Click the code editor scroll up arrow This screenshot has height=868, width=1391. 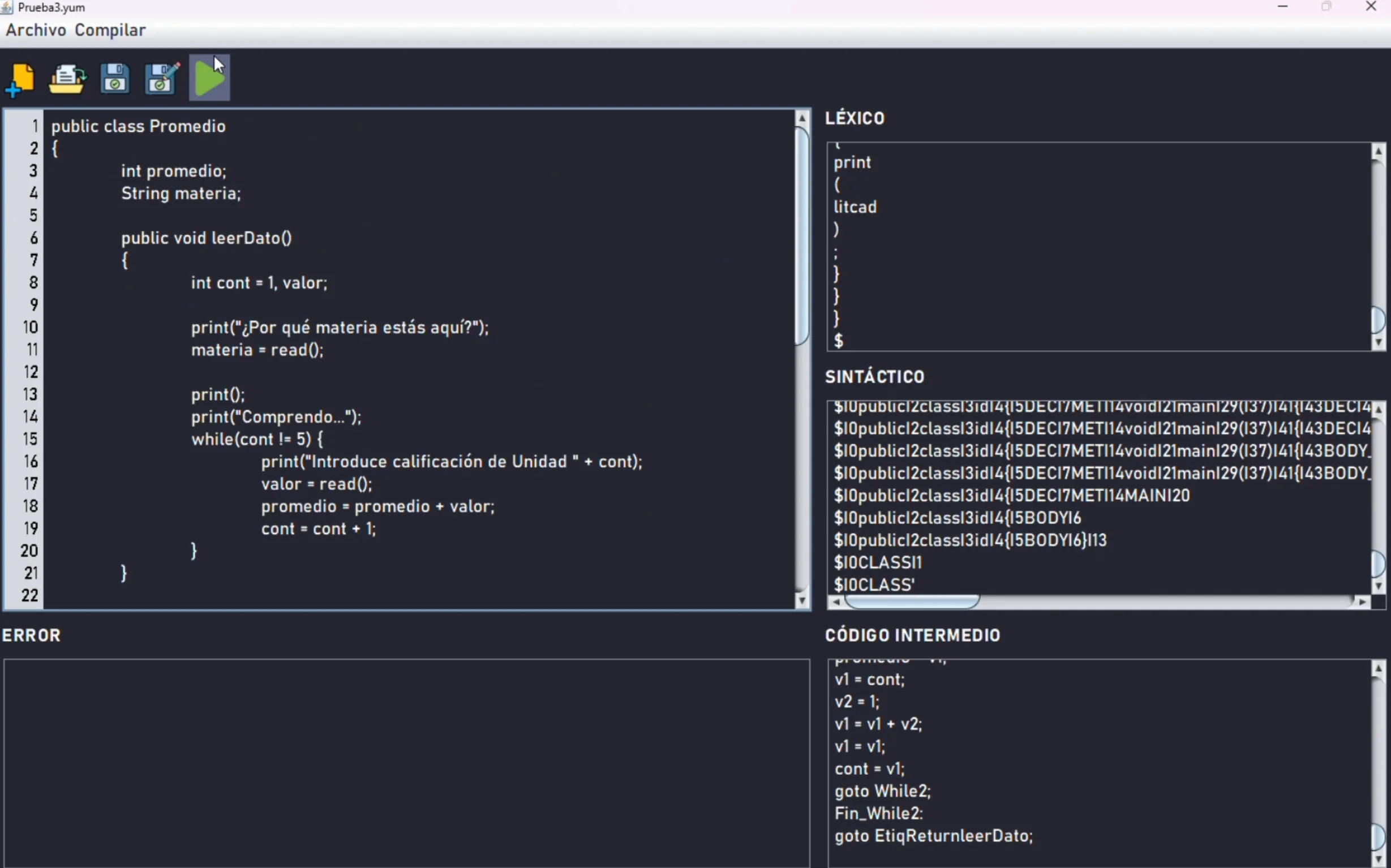pyautogui.click(x=802, y=118)
